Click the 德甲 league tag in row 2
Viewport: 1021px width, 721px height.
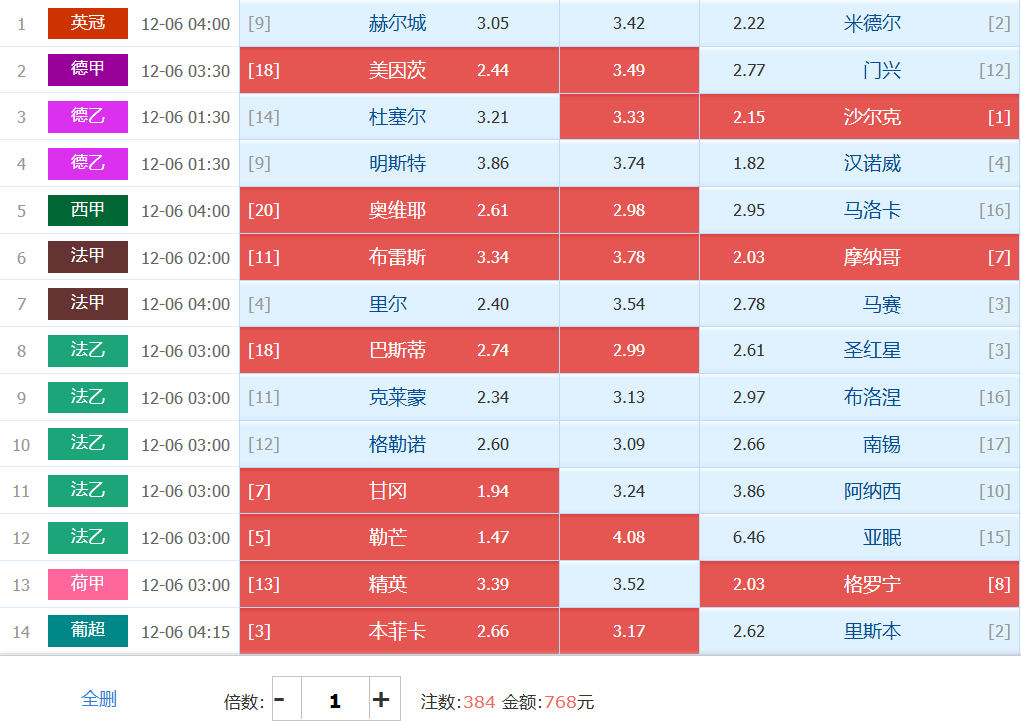pos(88,70)
